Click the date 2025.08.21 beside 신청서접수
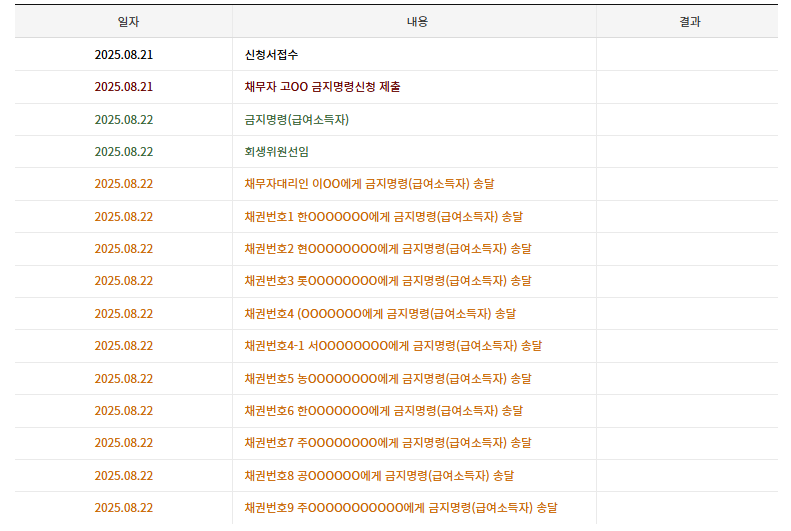The image size is (791, 531). 124,54
